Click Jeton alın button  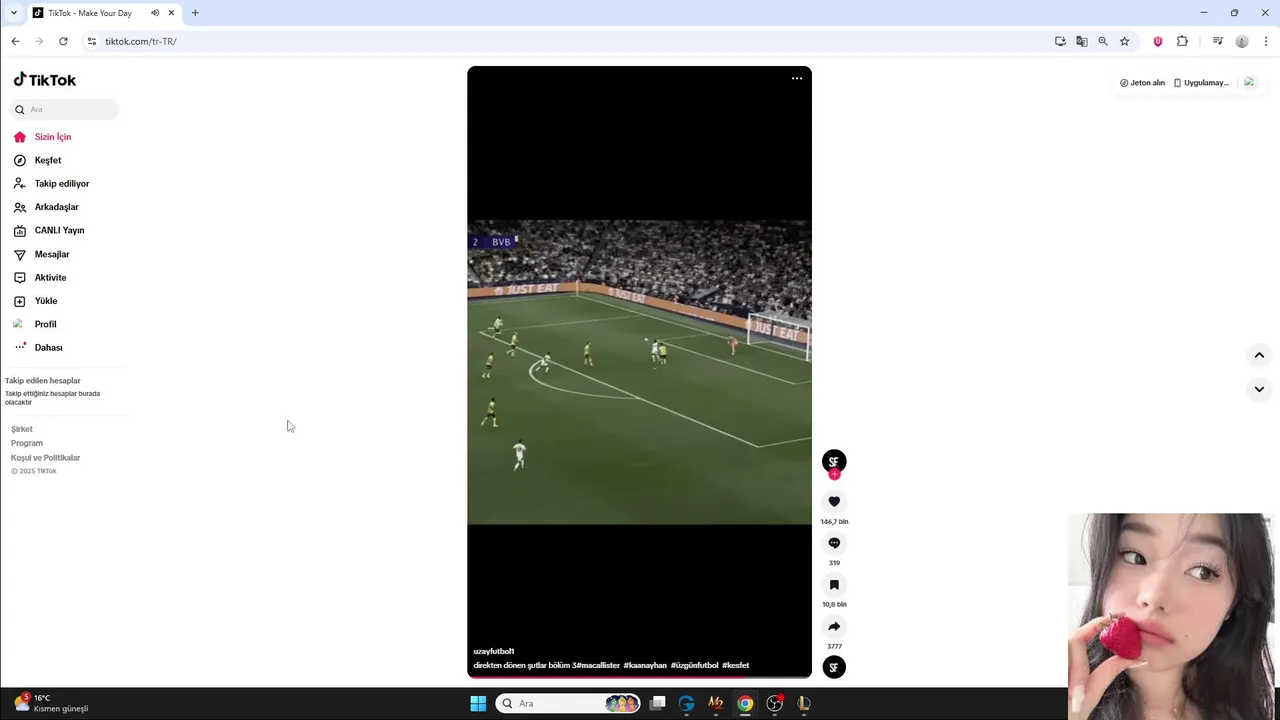pos(1142,83)
